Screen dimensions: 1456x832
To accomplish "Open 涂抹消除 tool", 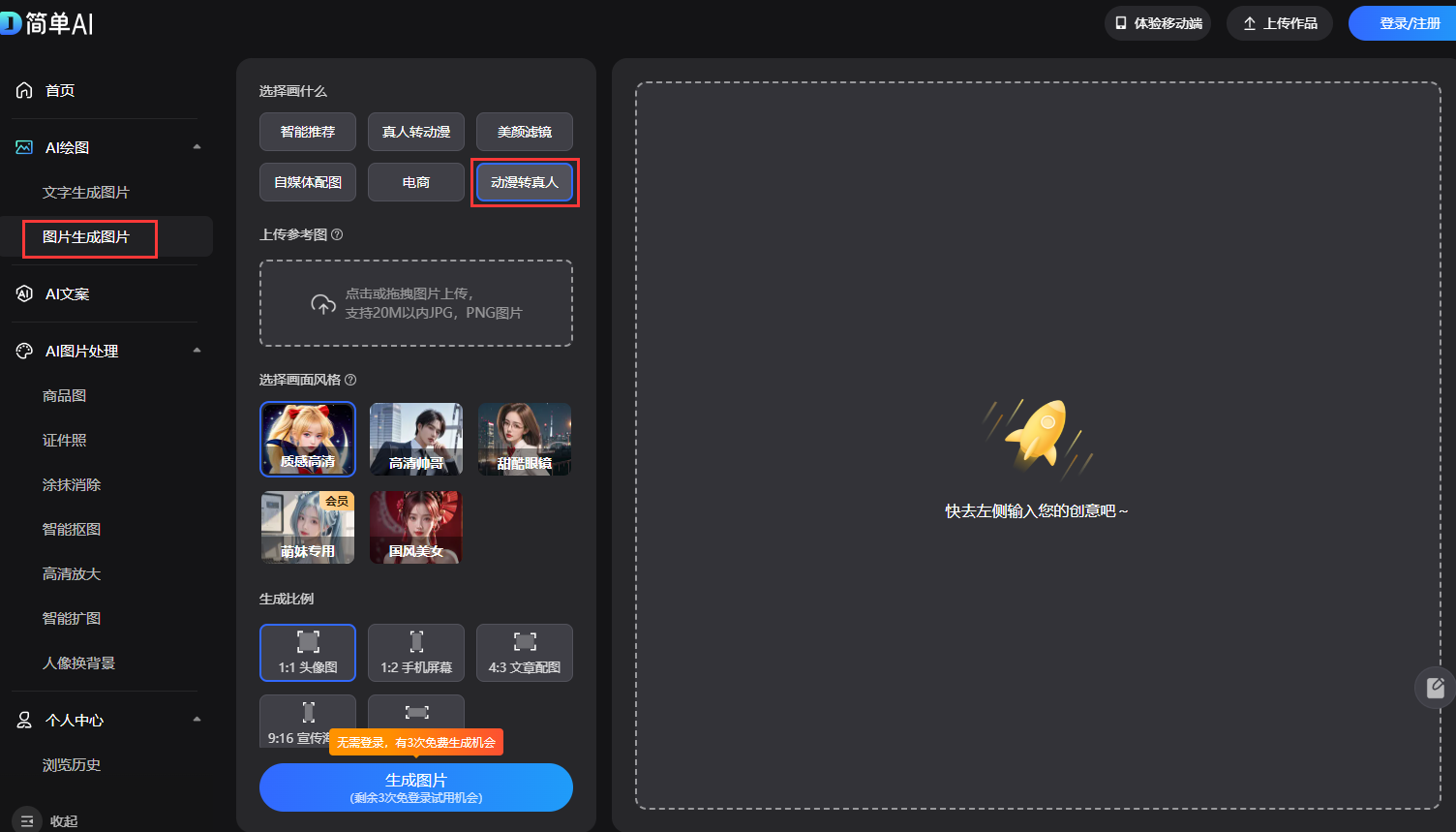I will (x=72, y=485).
